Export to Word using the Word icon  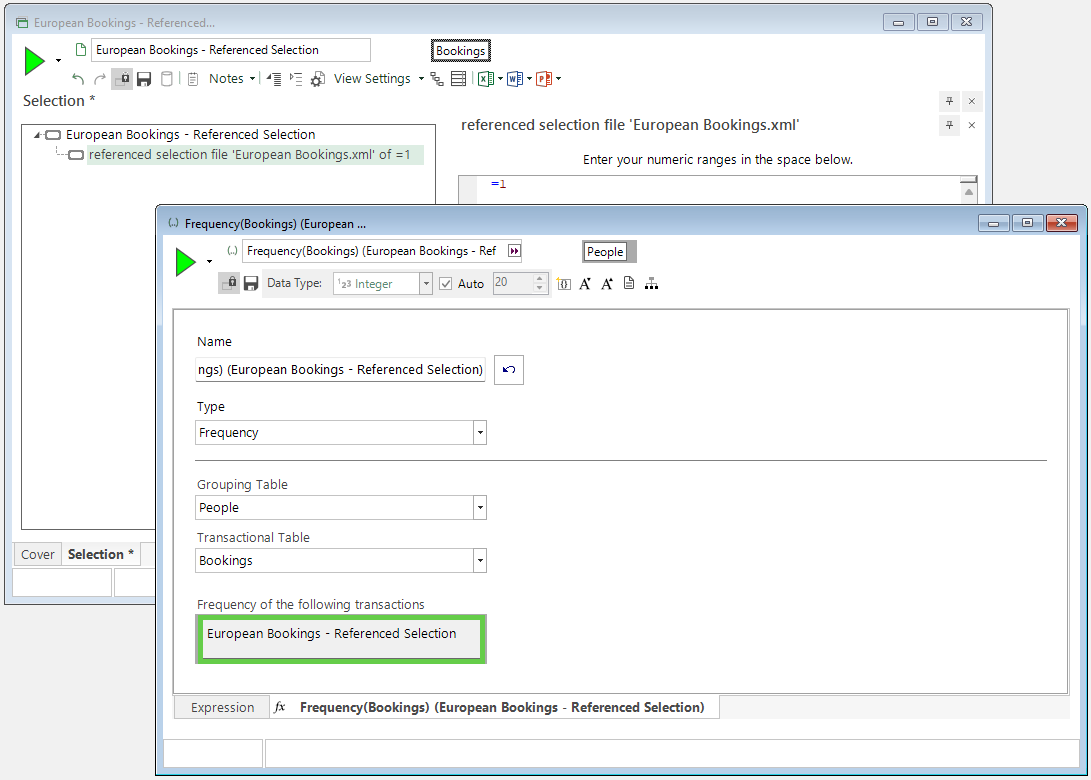515,79
